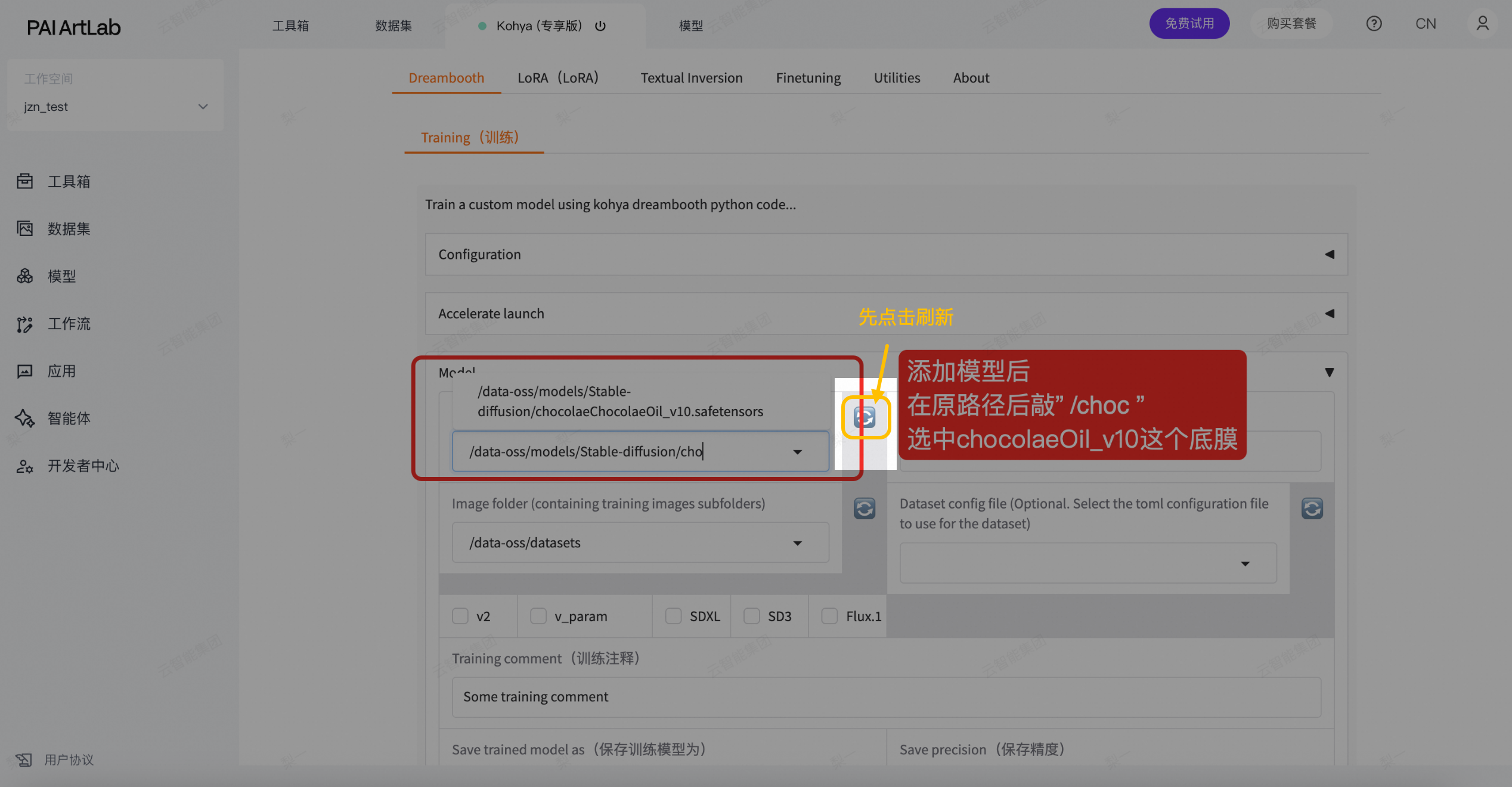Switch to the LoRA tab
The height and width of the screenshot is (787, 1512).
tap(557, 78)
